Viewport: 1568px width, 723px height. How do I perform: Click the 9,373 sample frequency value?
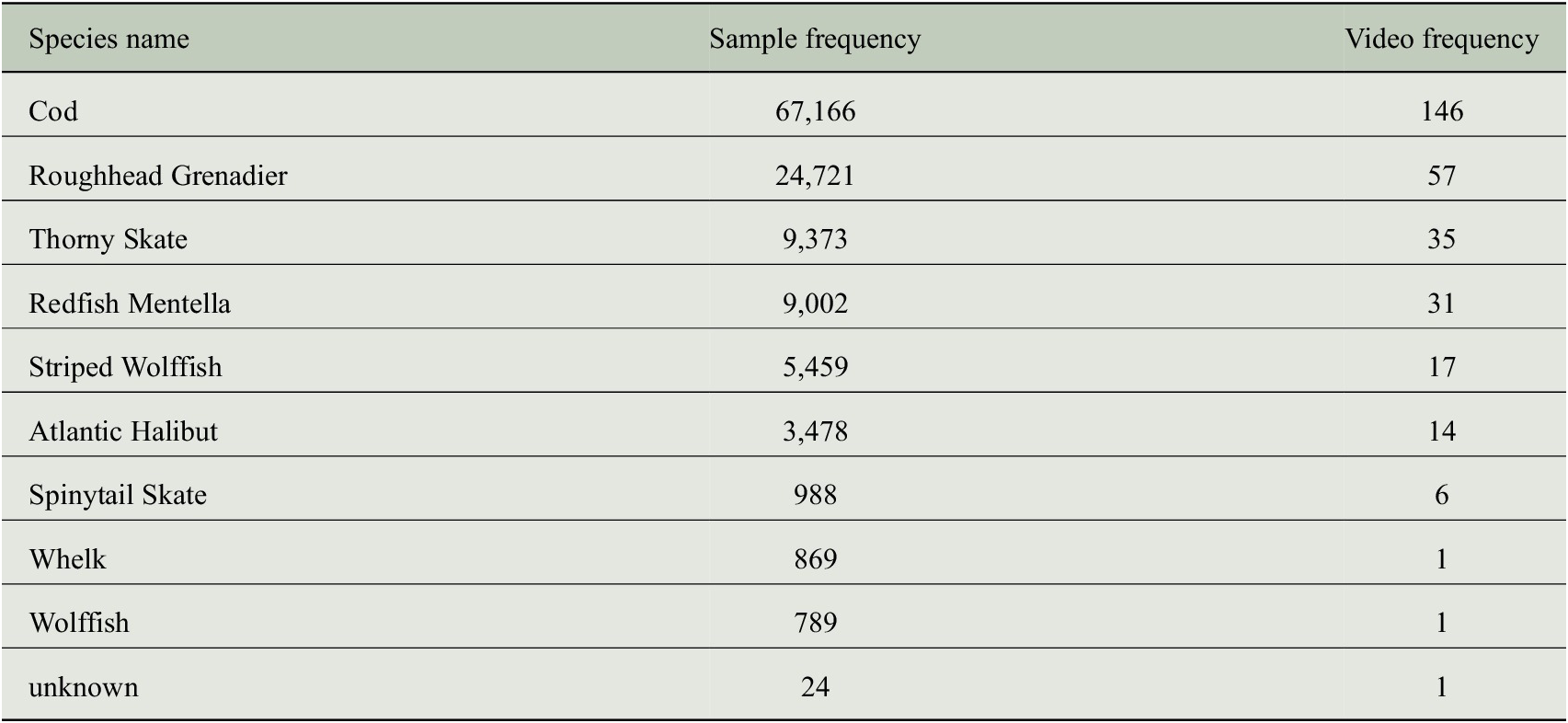[815, 239]
